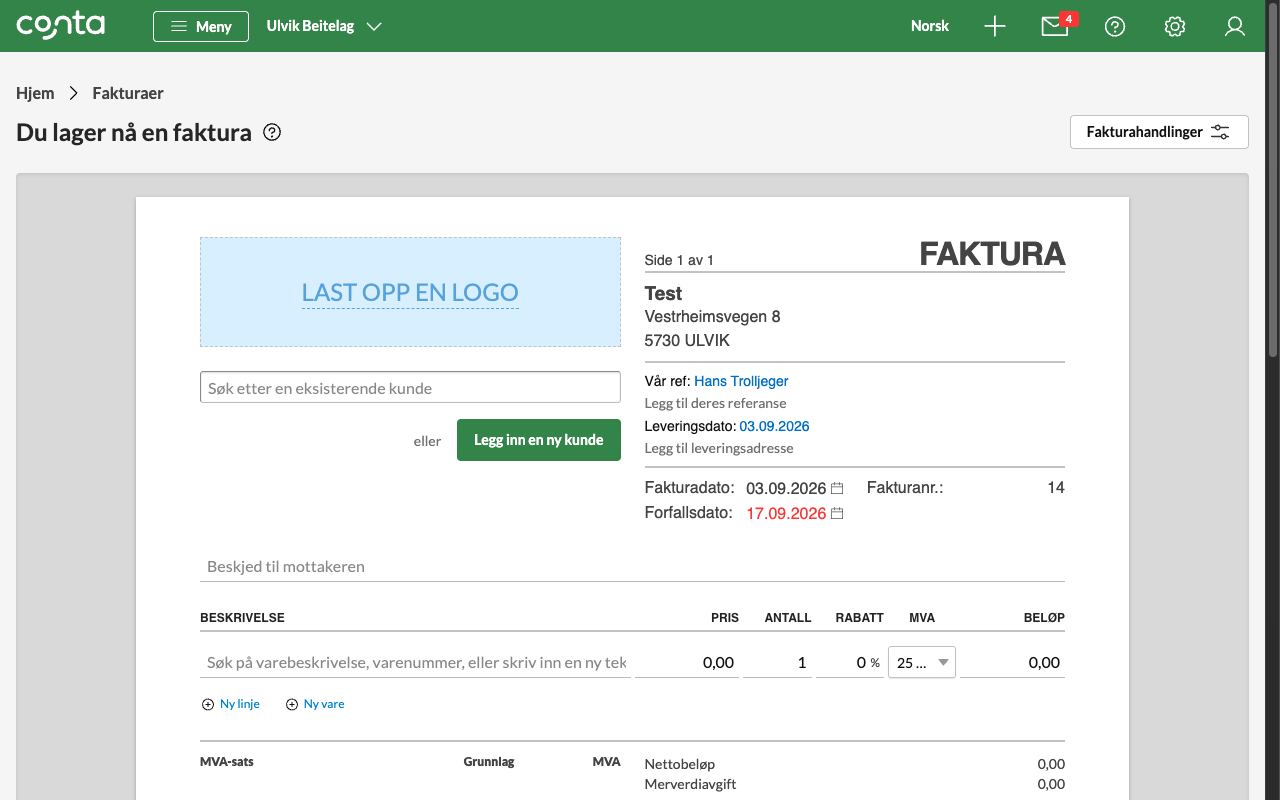Click LAST OPP EN LOGO upload area
Screen dimensions: 1280x800
pos(410,292)
